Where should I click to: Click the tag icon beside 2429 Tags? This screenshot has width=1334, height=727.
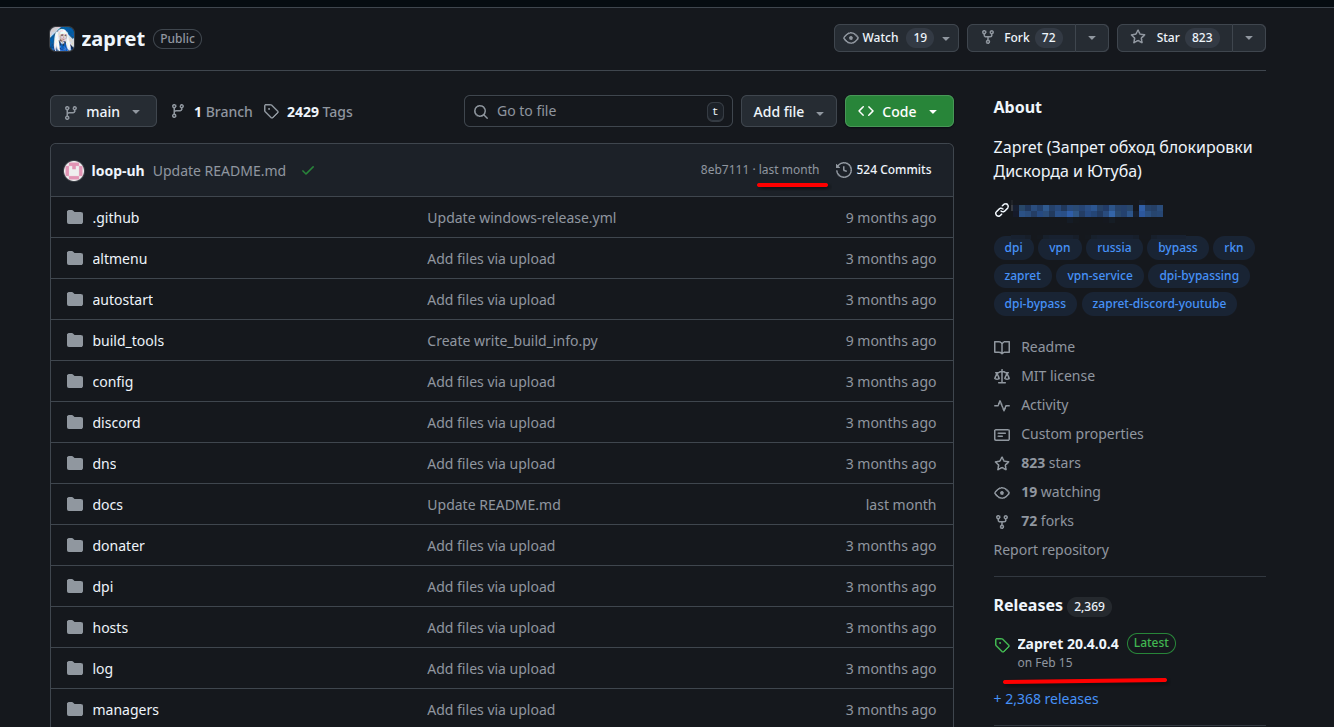271,112
